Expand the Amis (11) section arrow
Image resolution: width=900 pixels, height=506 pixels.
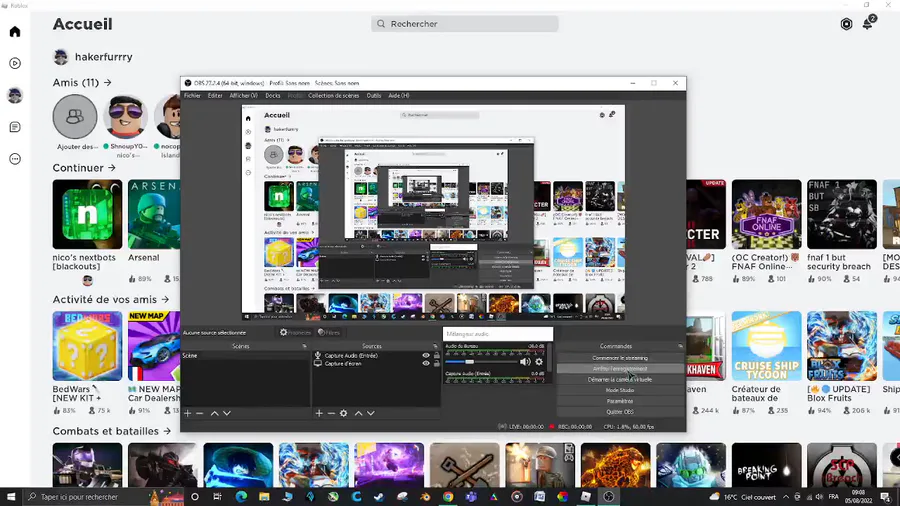[107, 83]
